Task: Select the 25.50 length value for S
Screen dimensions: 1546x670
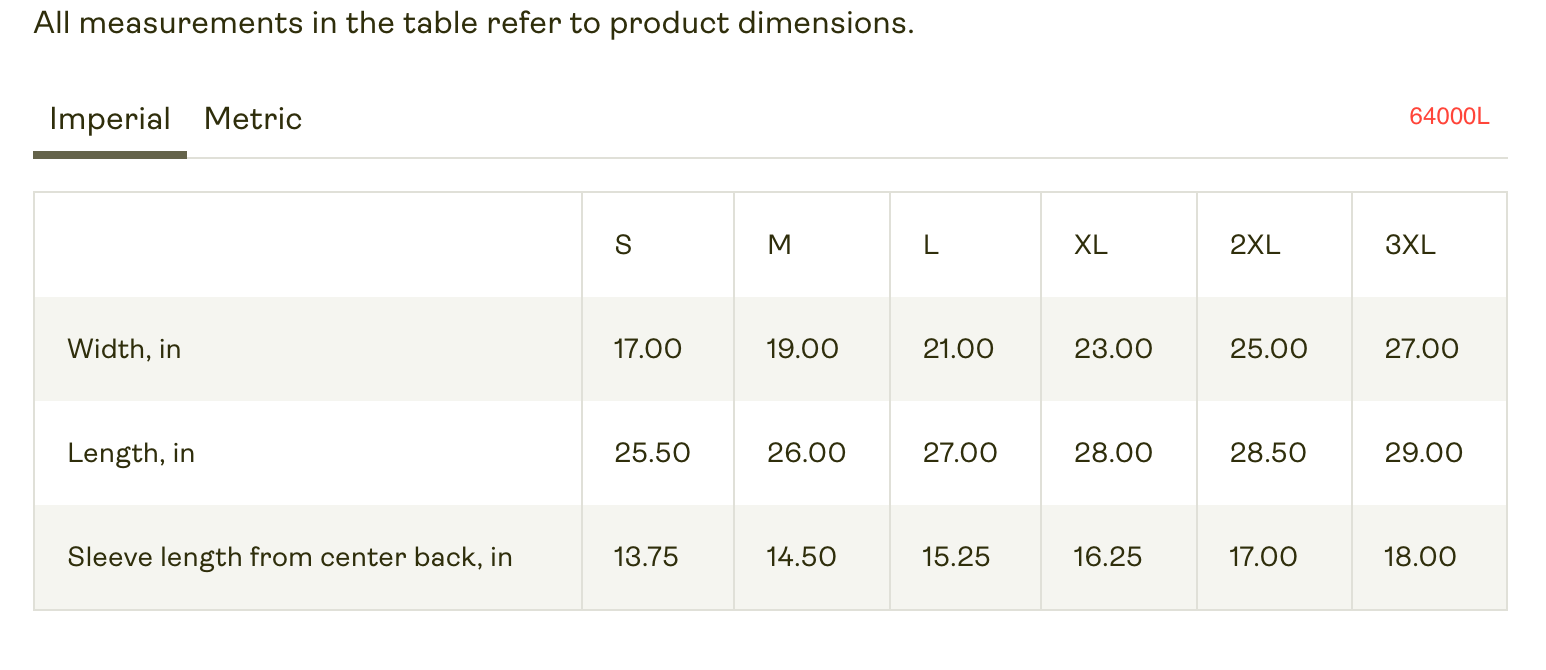Action: click(652, 453)
